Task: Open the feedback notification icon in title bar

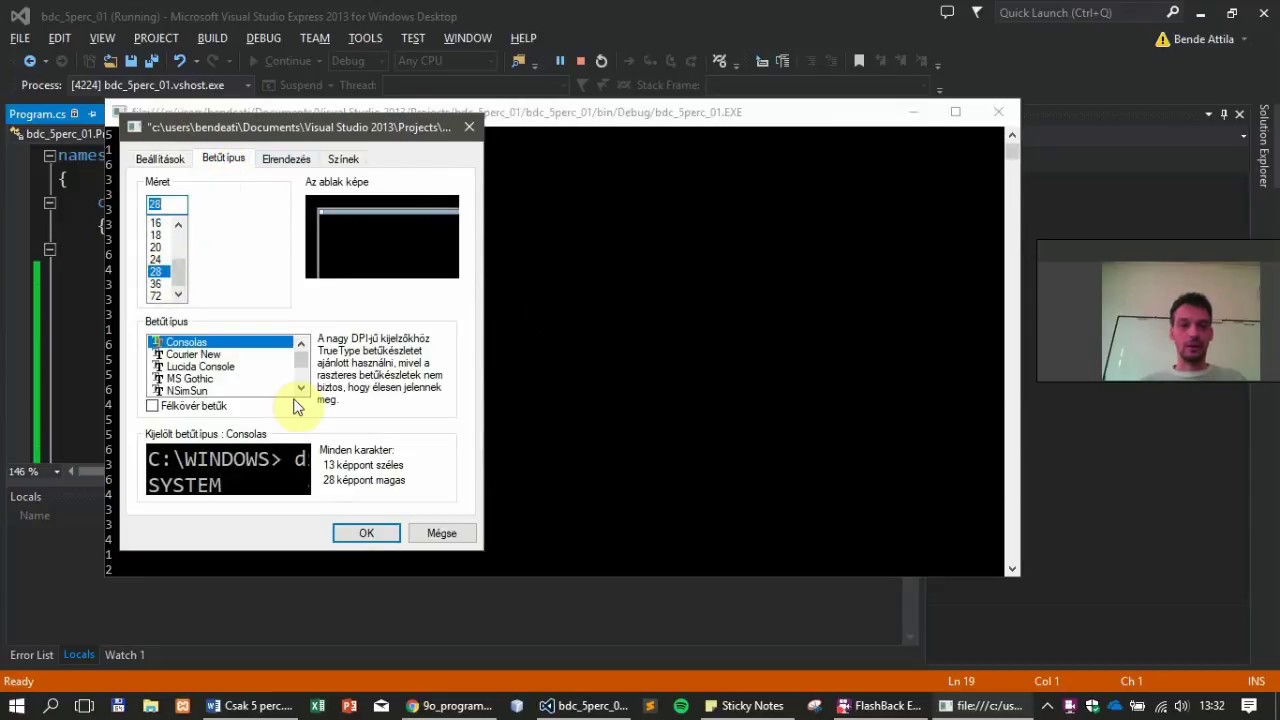Action: click(x=947, y=13)
